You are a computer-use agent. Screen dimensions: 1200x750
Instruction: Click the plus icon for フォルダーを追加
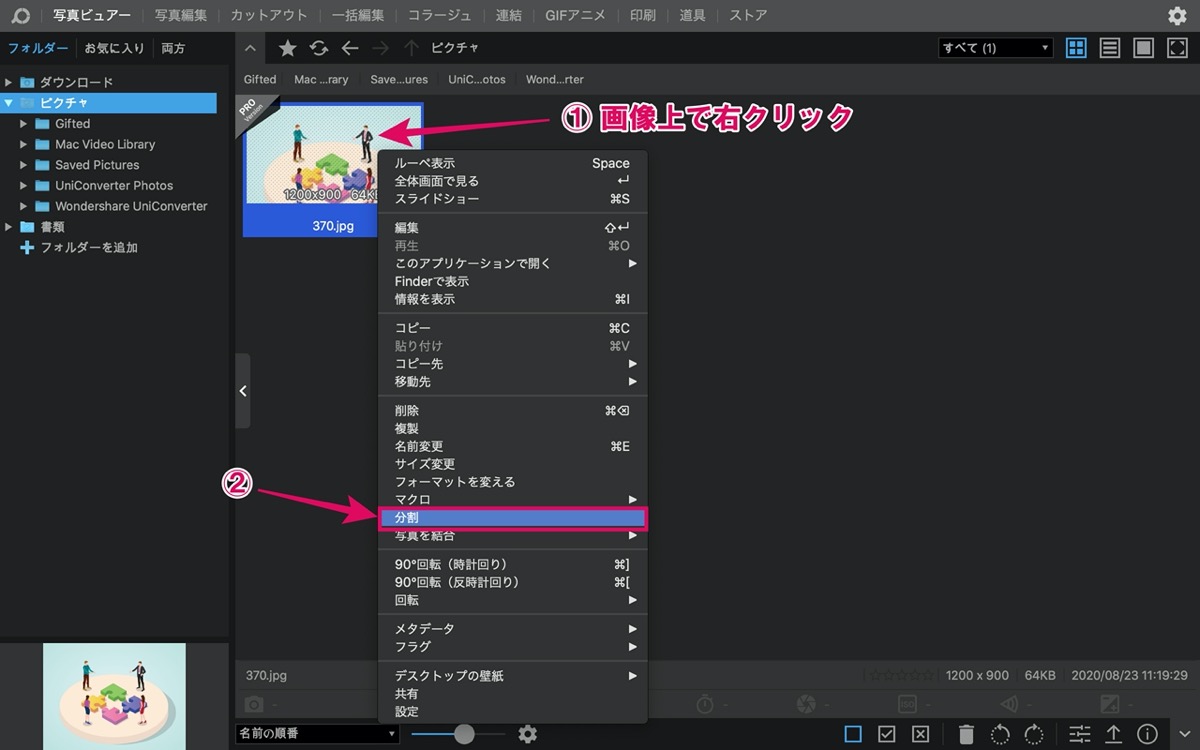pyautogui.click(x=27, y=247)
